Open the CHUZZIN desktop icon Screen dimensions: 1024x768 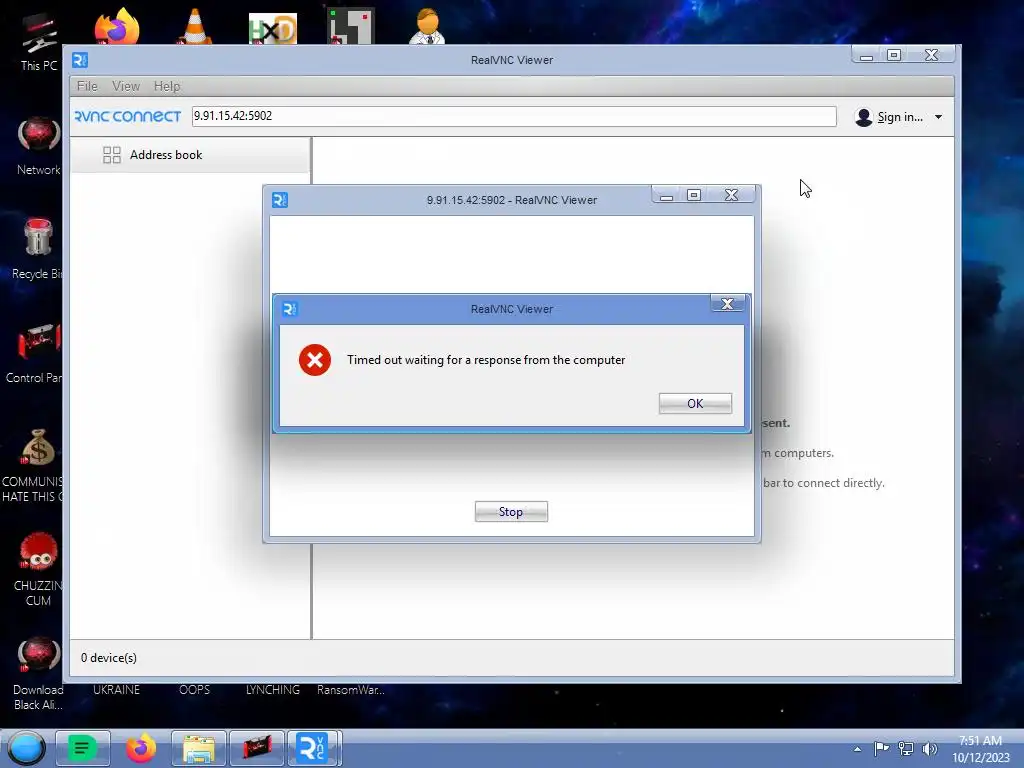(x=38, y=569)
